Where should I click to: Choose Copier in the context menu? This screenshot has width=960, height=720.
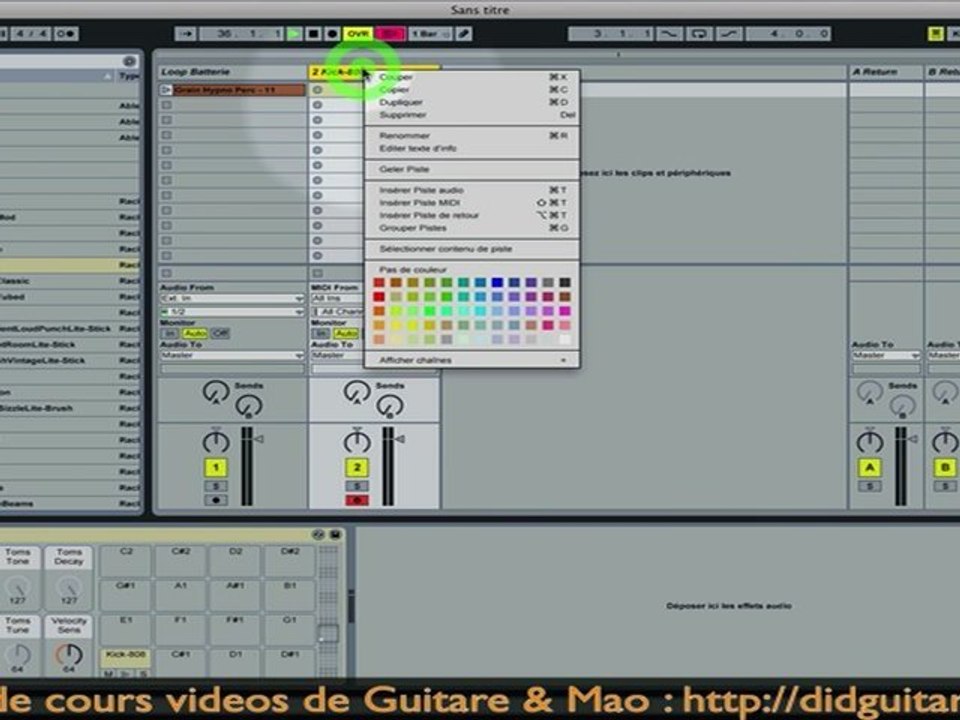[x=473, y=89]
